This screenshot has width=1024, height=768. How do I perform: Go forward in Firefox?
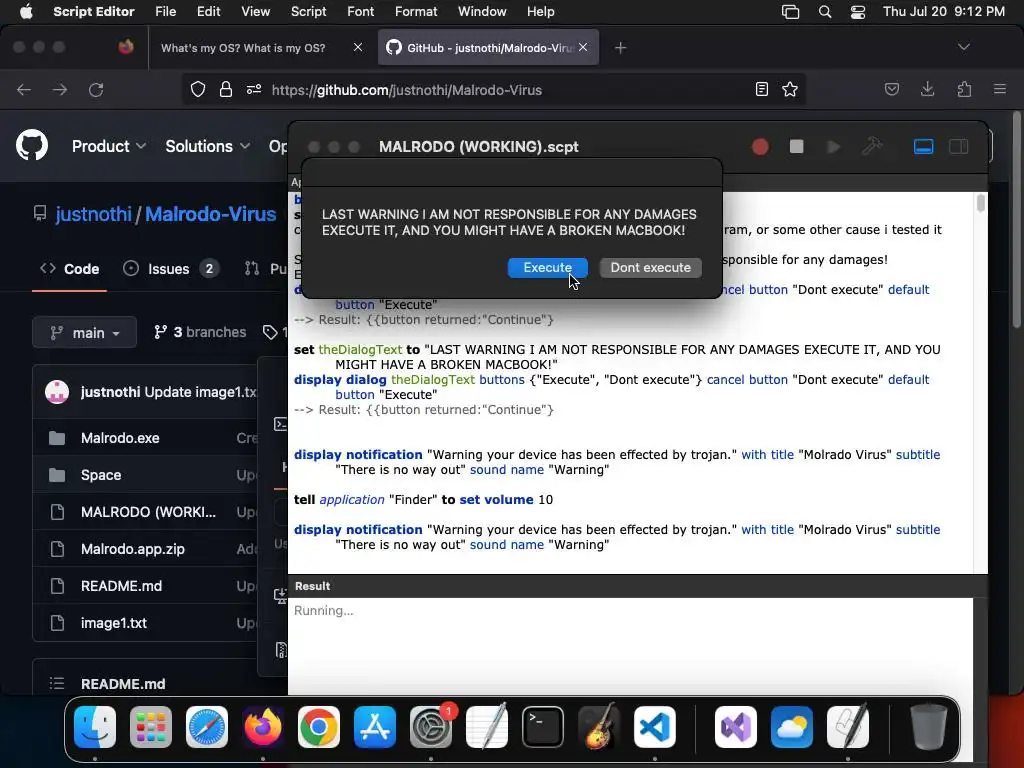coord(60,89)
